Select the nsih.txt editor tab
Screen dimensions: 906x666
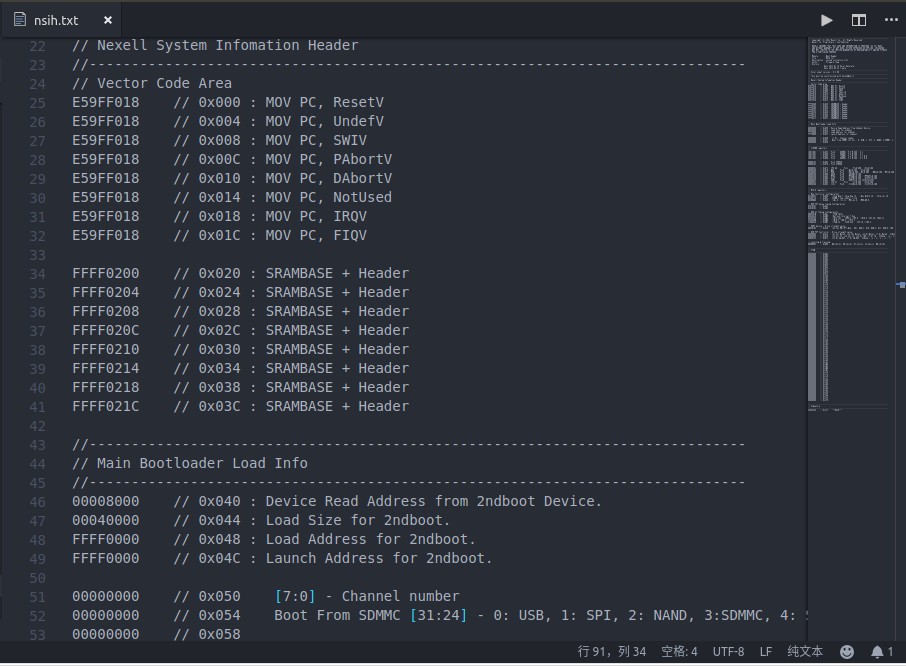61,20
